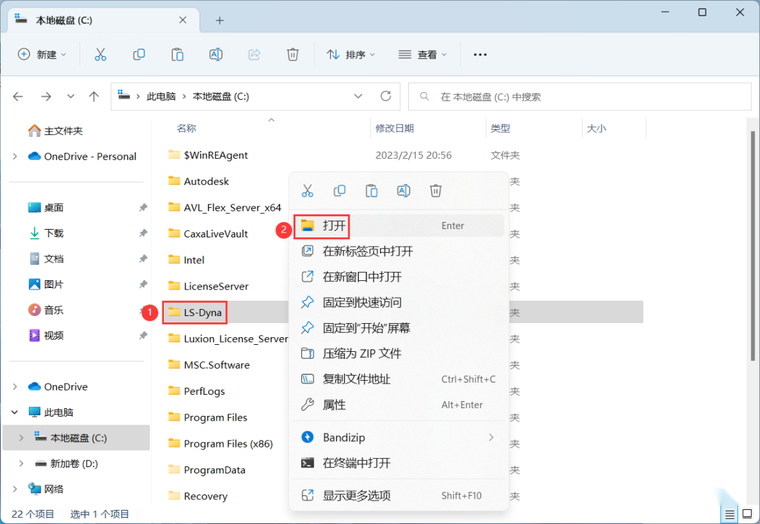Refresh the current folder view

point(386,96)
